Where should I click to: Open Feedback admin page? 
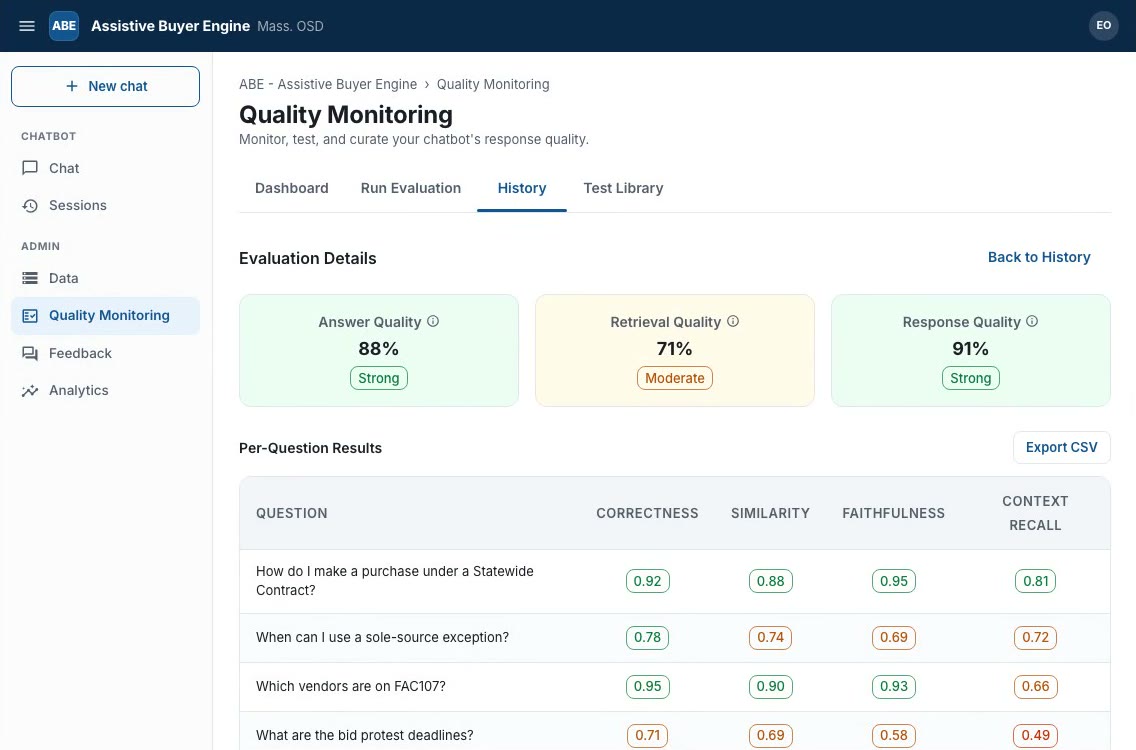point(105,354)
